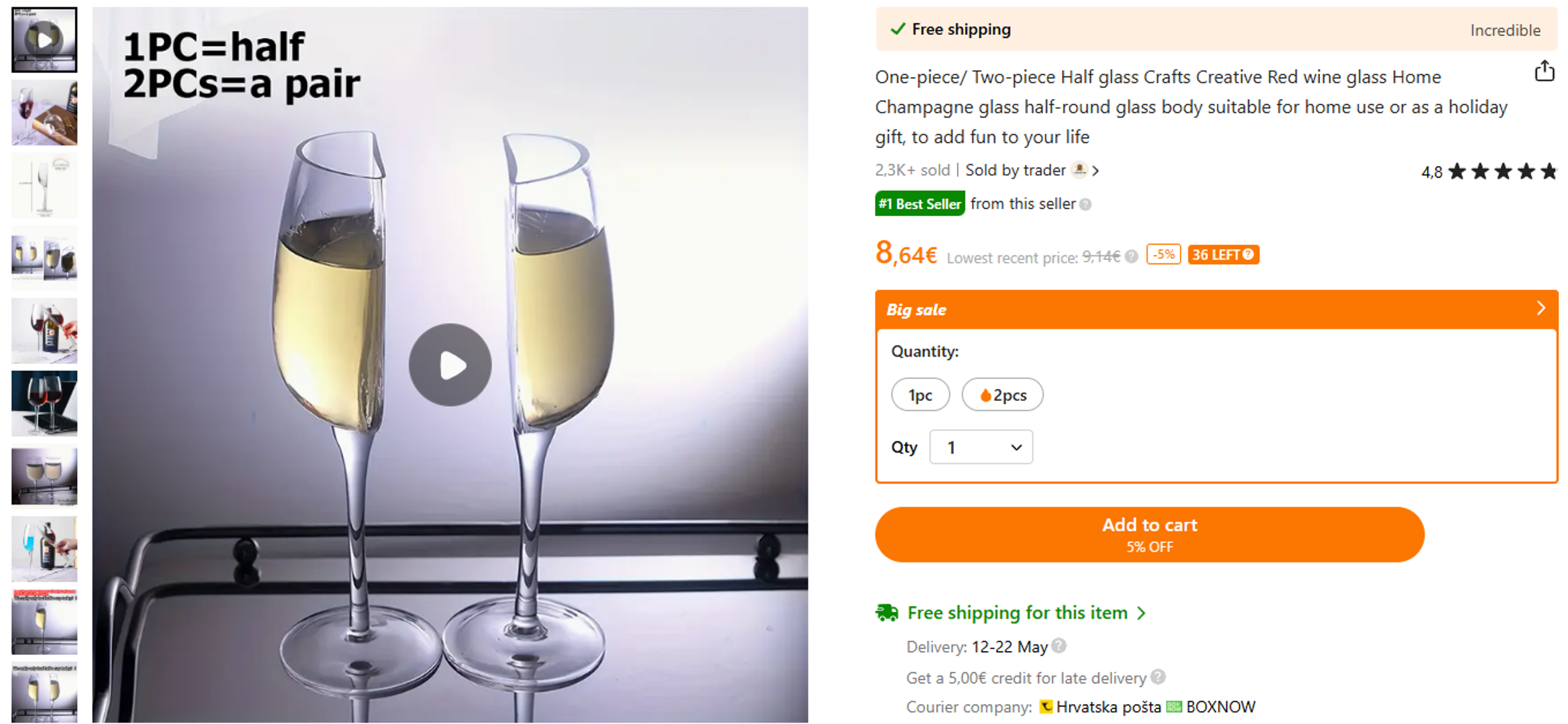Image resolution: width=1568 pixels, height=724 pixels.
Task: Click the info icon beside lowest recent price
Action: pyautogui.click(x=1132, y=257)
